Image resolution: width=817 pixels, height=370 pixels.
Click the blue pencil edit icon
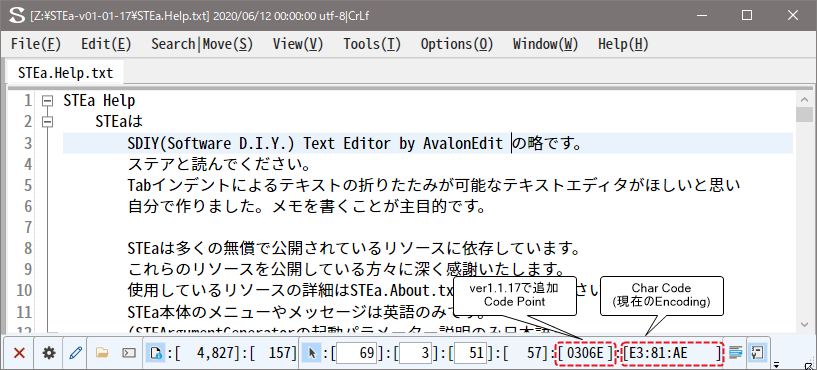[x=76, y=353]
